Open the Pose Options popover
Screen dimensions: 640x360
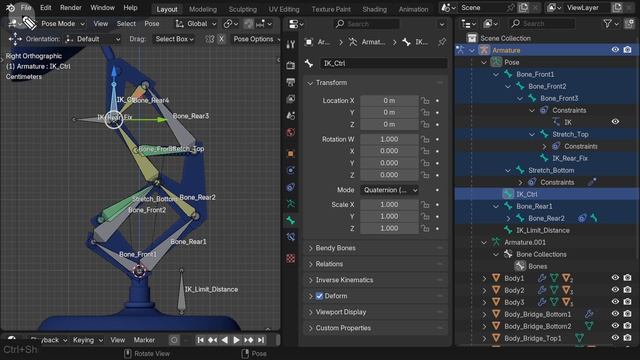256,39
